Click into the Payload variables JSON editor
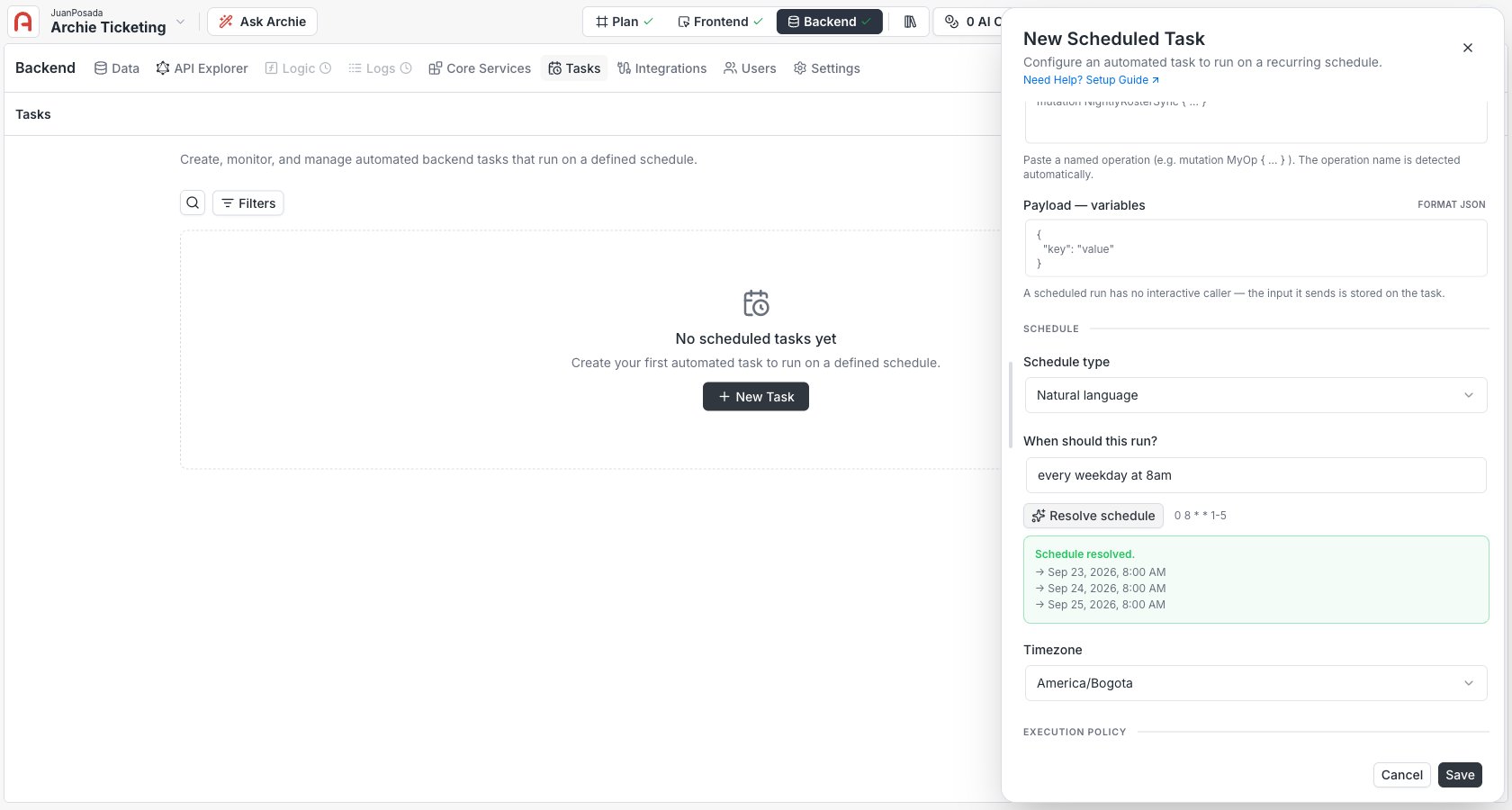The image size is (1512, 810). click(1255, 248)
